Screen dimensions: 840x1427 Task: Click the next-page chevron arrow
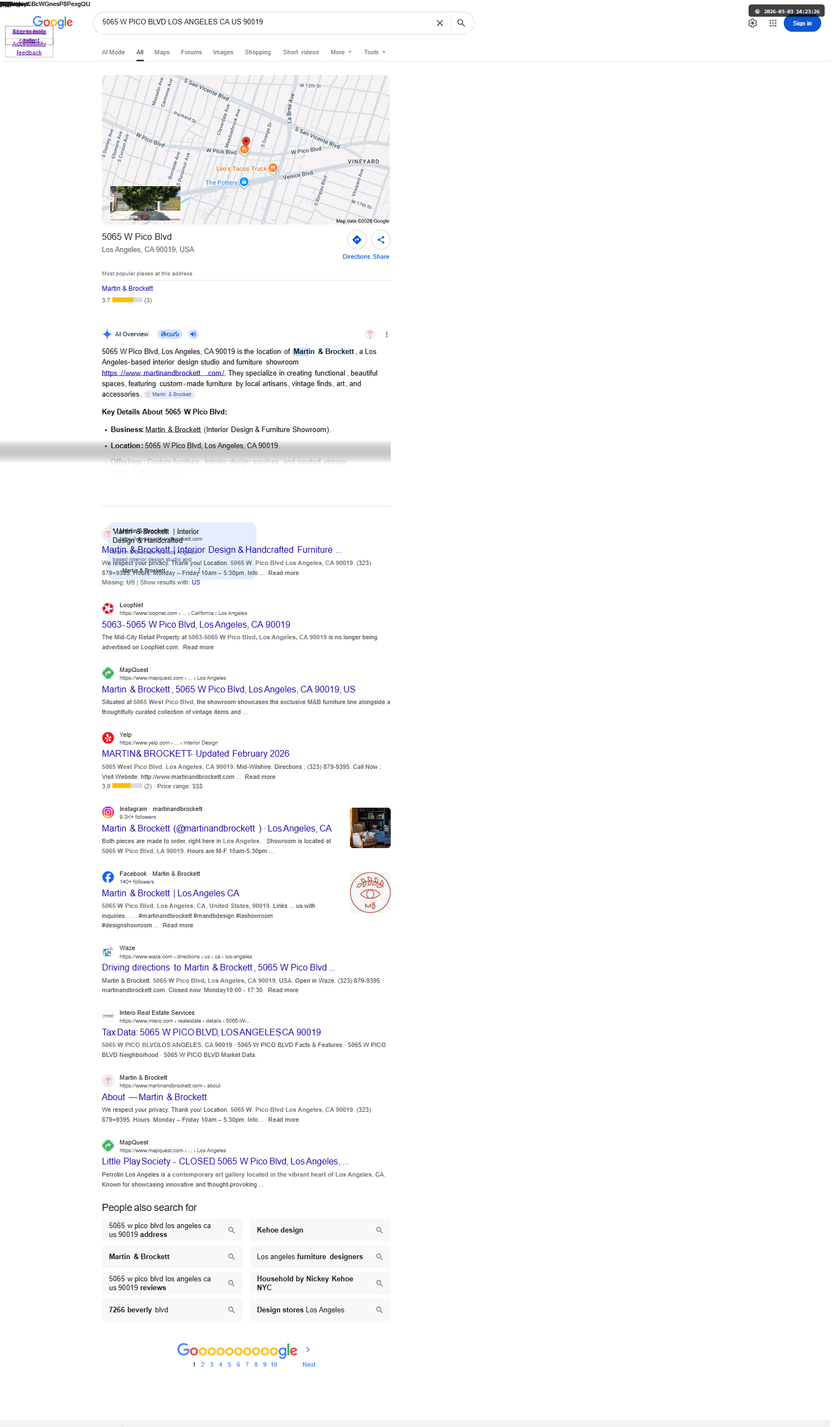311,1364
